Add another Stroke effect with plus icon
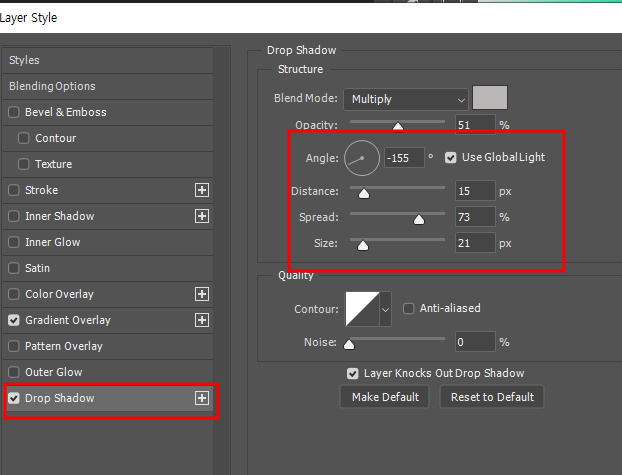 coord(202,190)
